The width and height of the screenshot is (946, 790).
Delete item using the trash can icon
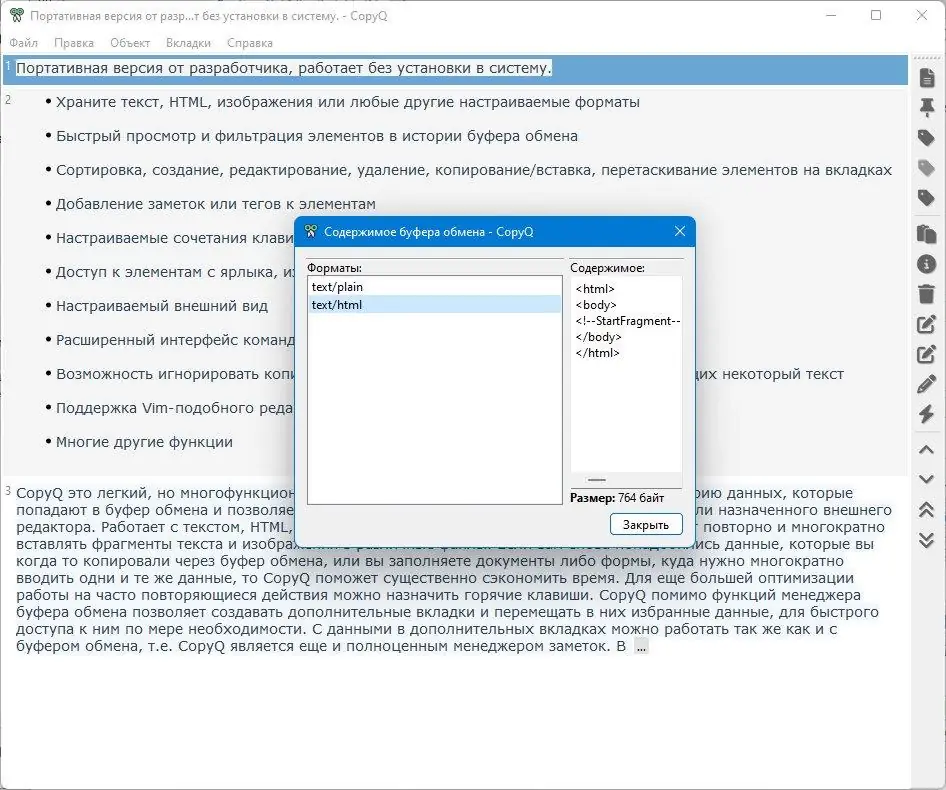coord(927,294)
